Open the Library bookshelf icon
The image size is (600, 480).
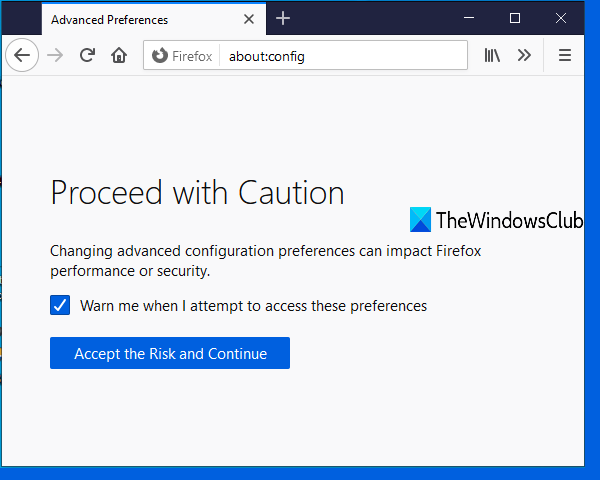[492, 56]
